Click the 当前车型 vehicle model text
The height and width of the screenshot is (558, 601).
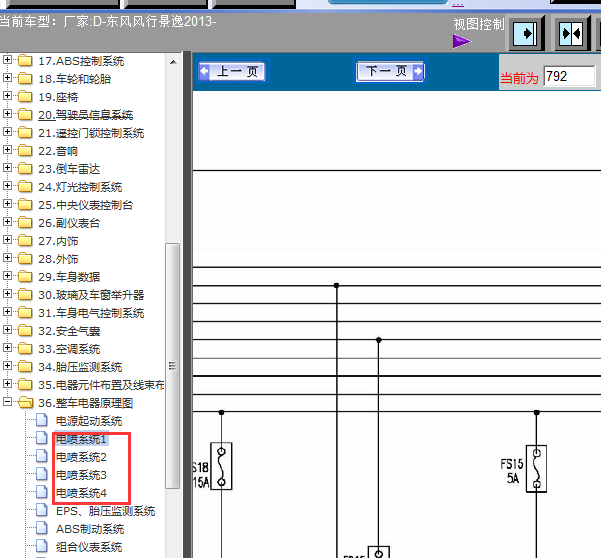pos(108,21)
